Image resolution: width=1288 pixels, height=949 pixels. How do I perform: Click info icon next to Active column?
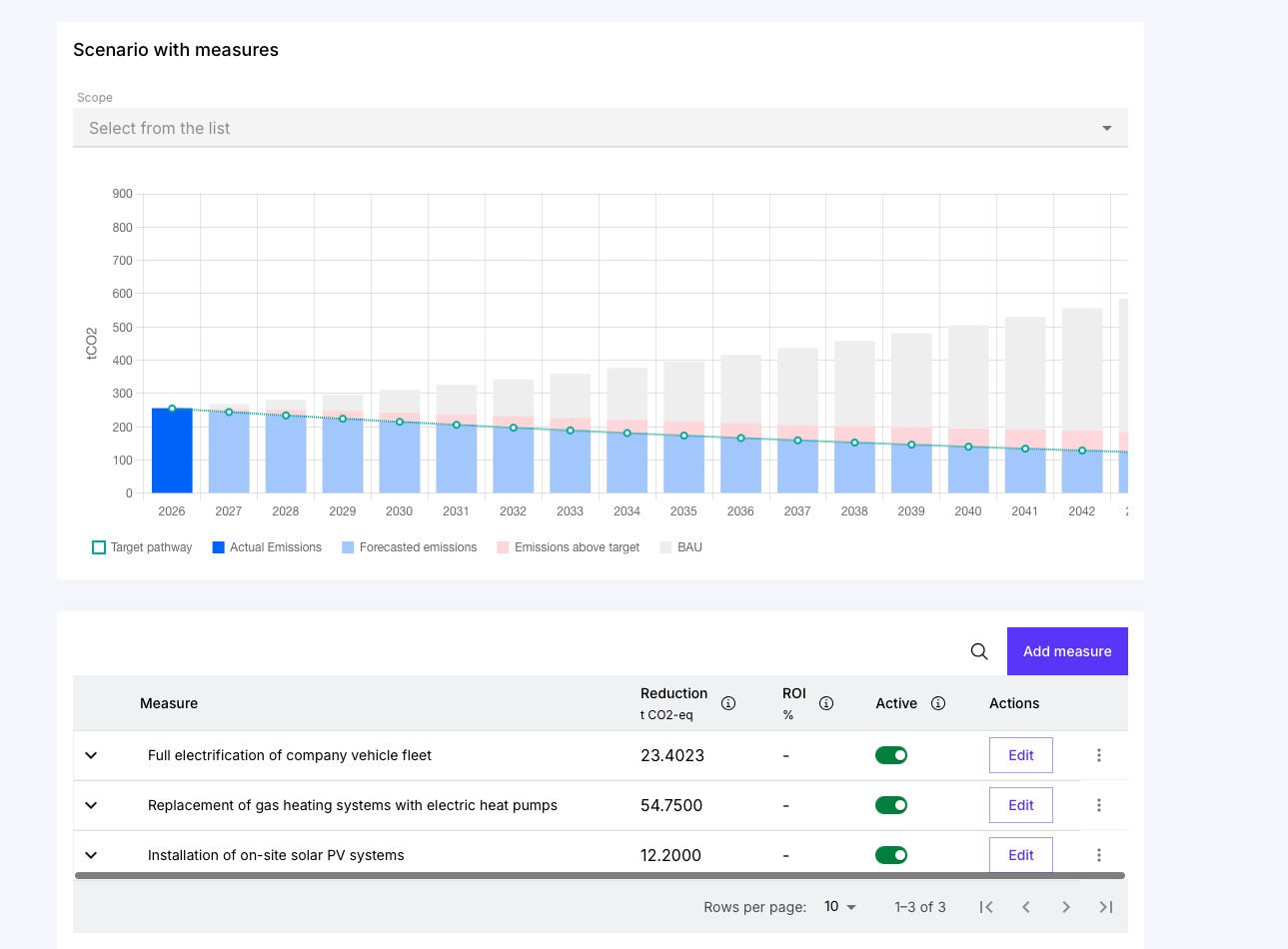pyautogui.click(x=938, y=703)
